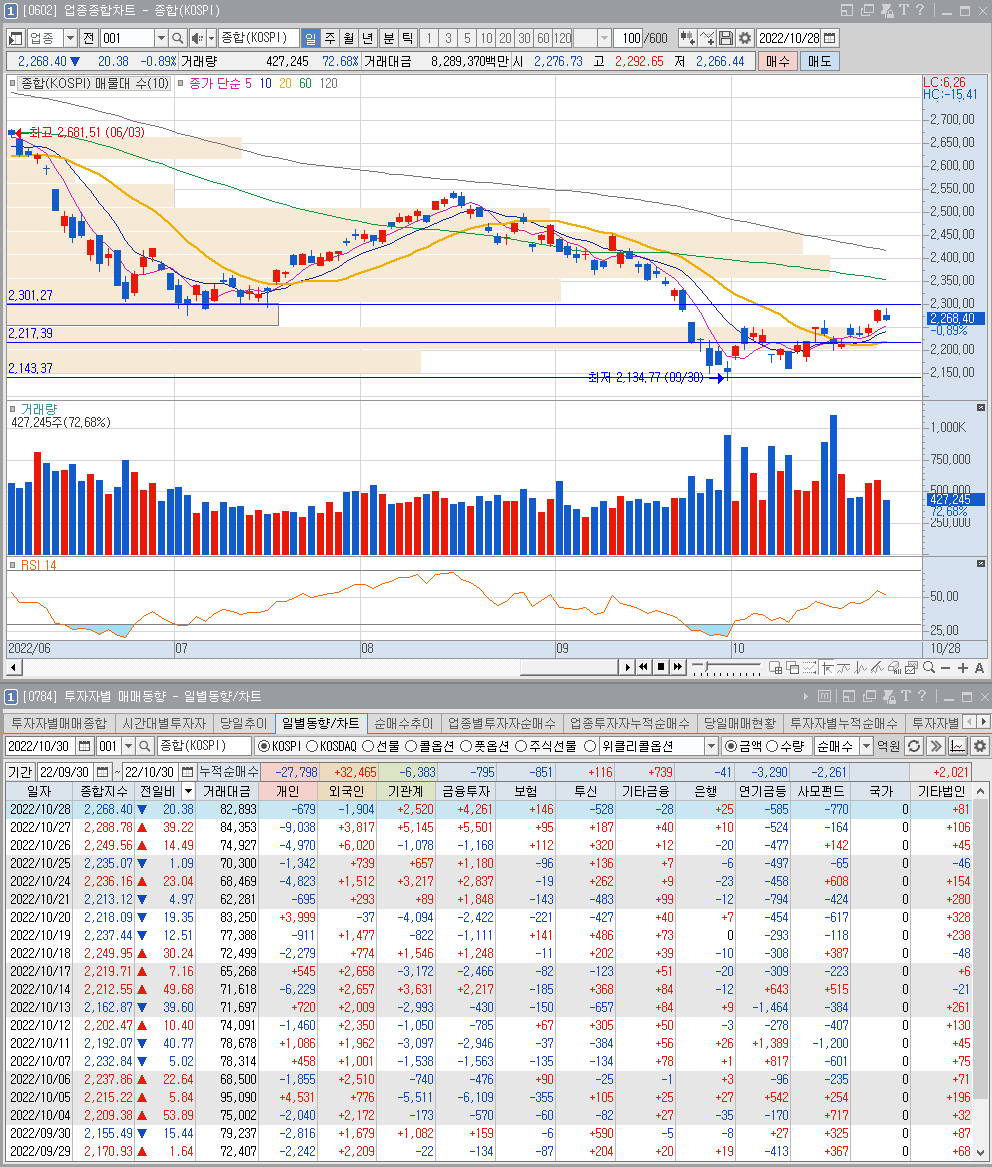Select the KOSDAQ radio button
Viewport: 992px width, 1167px height.
312,746
